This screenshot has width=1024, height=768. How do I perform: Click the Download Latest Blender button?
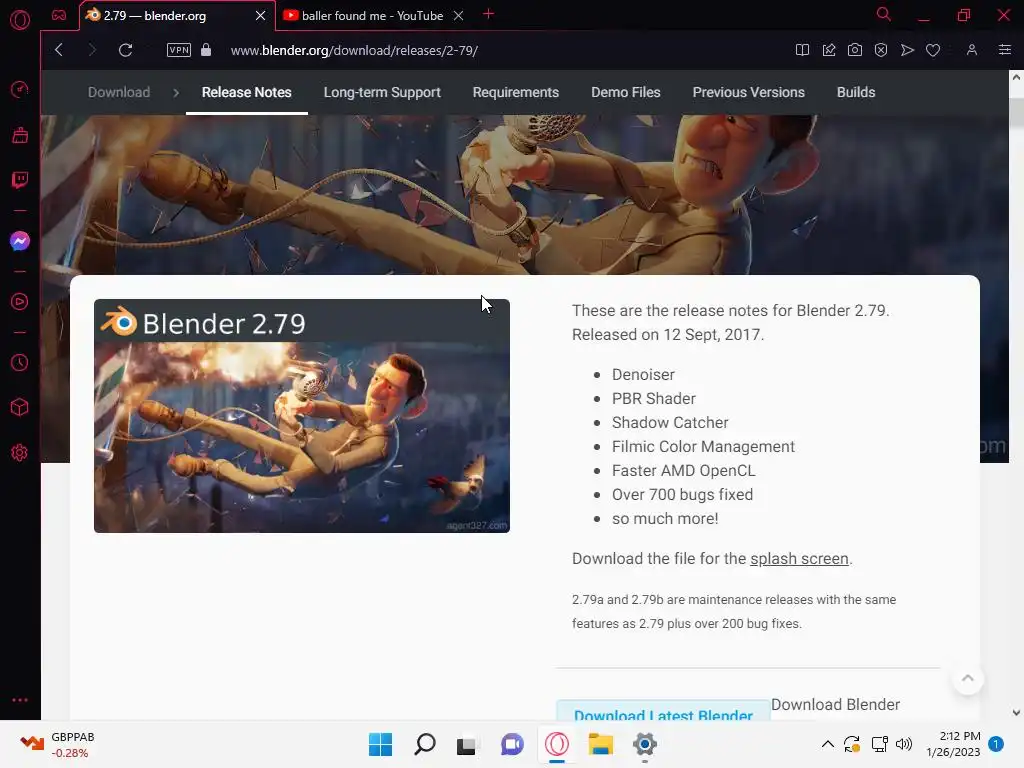coord(663,712)
